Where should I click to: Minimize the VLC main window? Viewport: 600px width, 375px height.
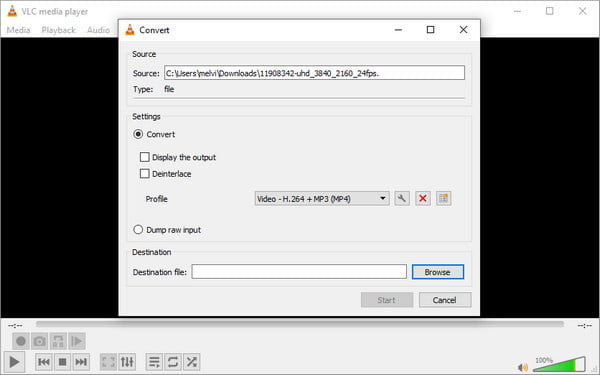click(517, 11)
